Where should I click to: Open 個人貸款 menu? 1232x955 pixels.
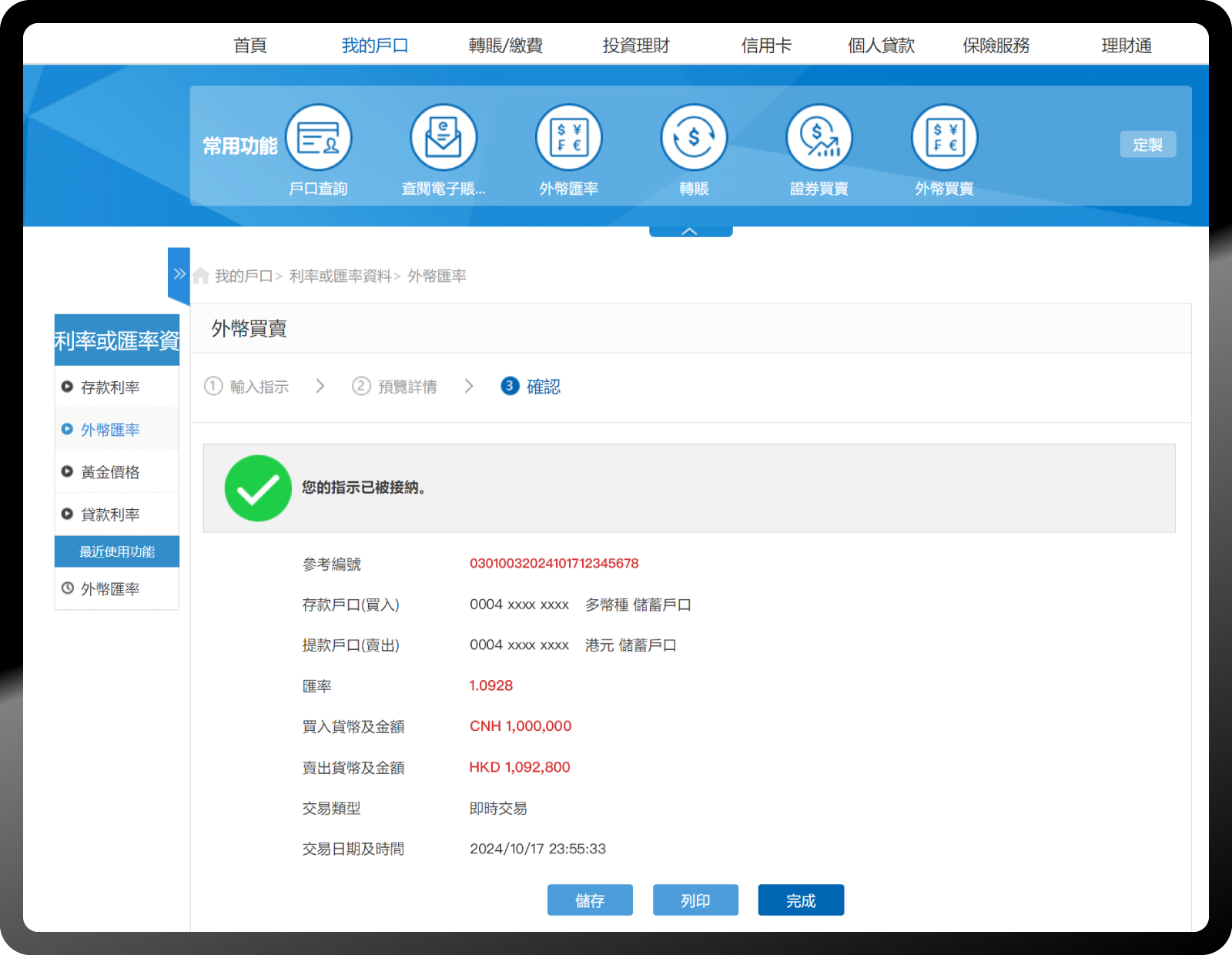point(881,45)
